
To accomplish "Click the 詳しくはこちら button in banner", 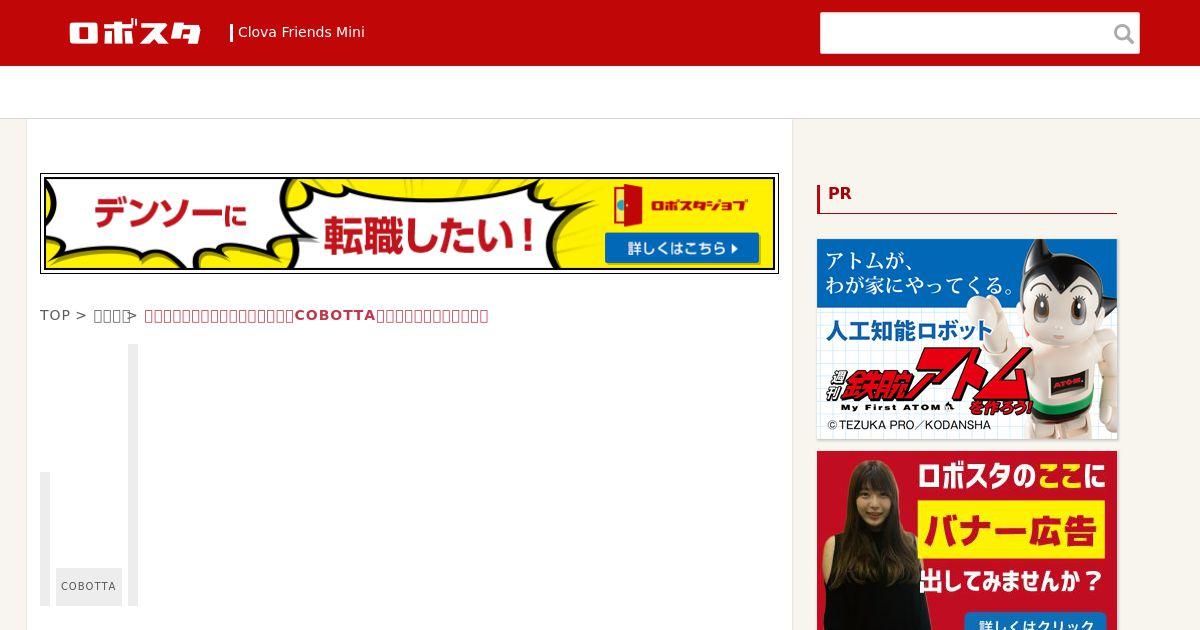I will tap(682, 248).
